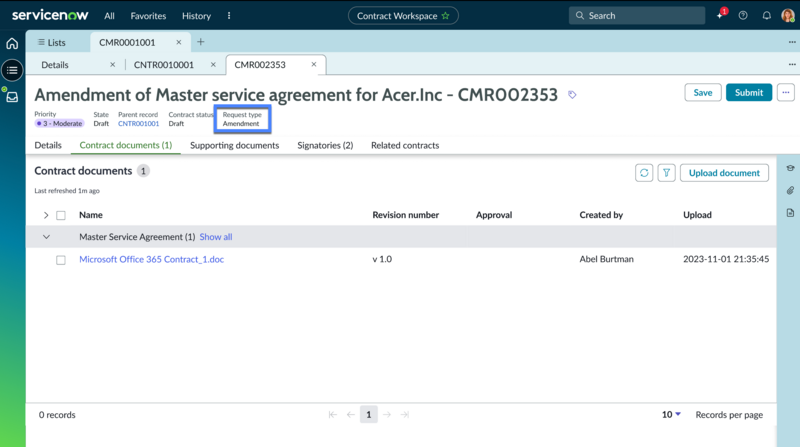This screenshot has height=447, width=800.
Task: Click the ServiceNow logo
Action: 50,15
